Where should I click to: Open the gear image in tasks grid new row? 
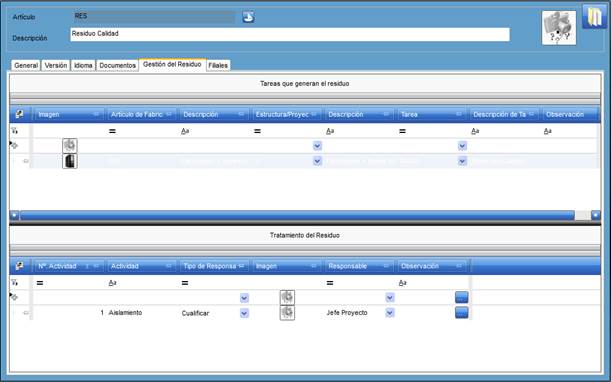tap(70, 145)
